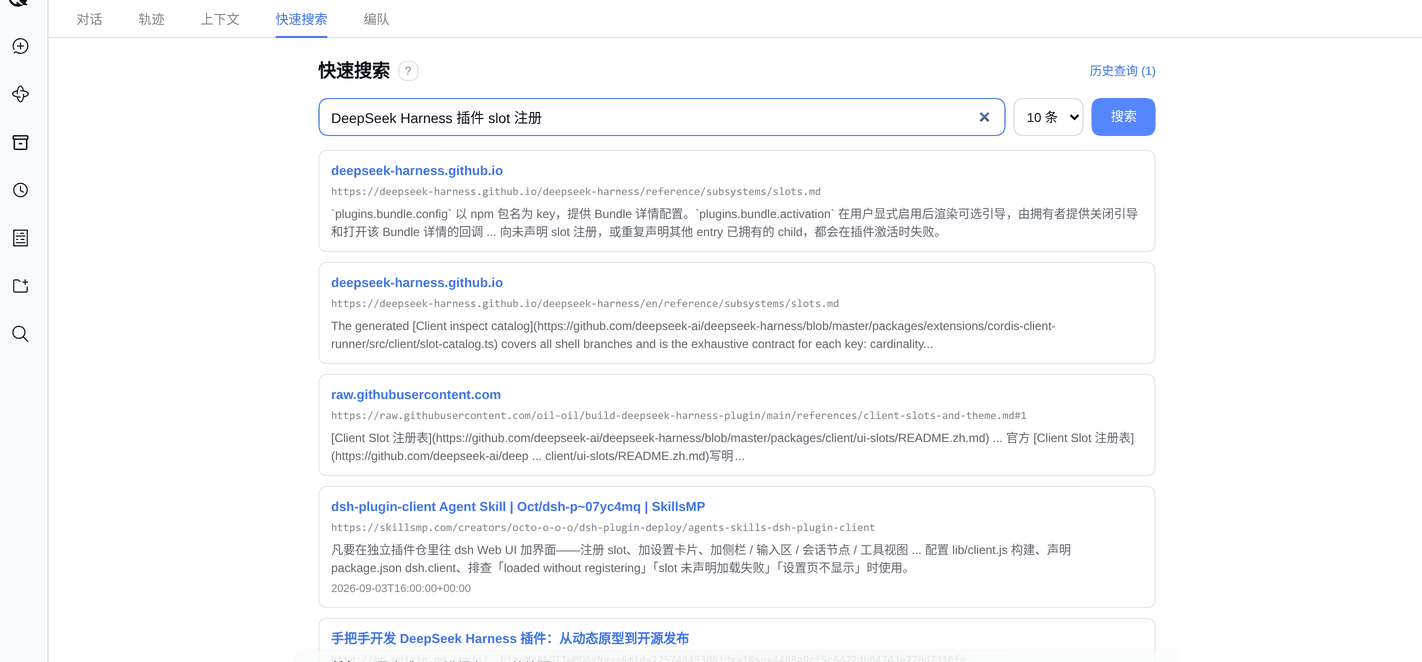Click the 快速搜索 page heading
The height and width of the screenshot is (662, 1422).
(x=354, y=71)
